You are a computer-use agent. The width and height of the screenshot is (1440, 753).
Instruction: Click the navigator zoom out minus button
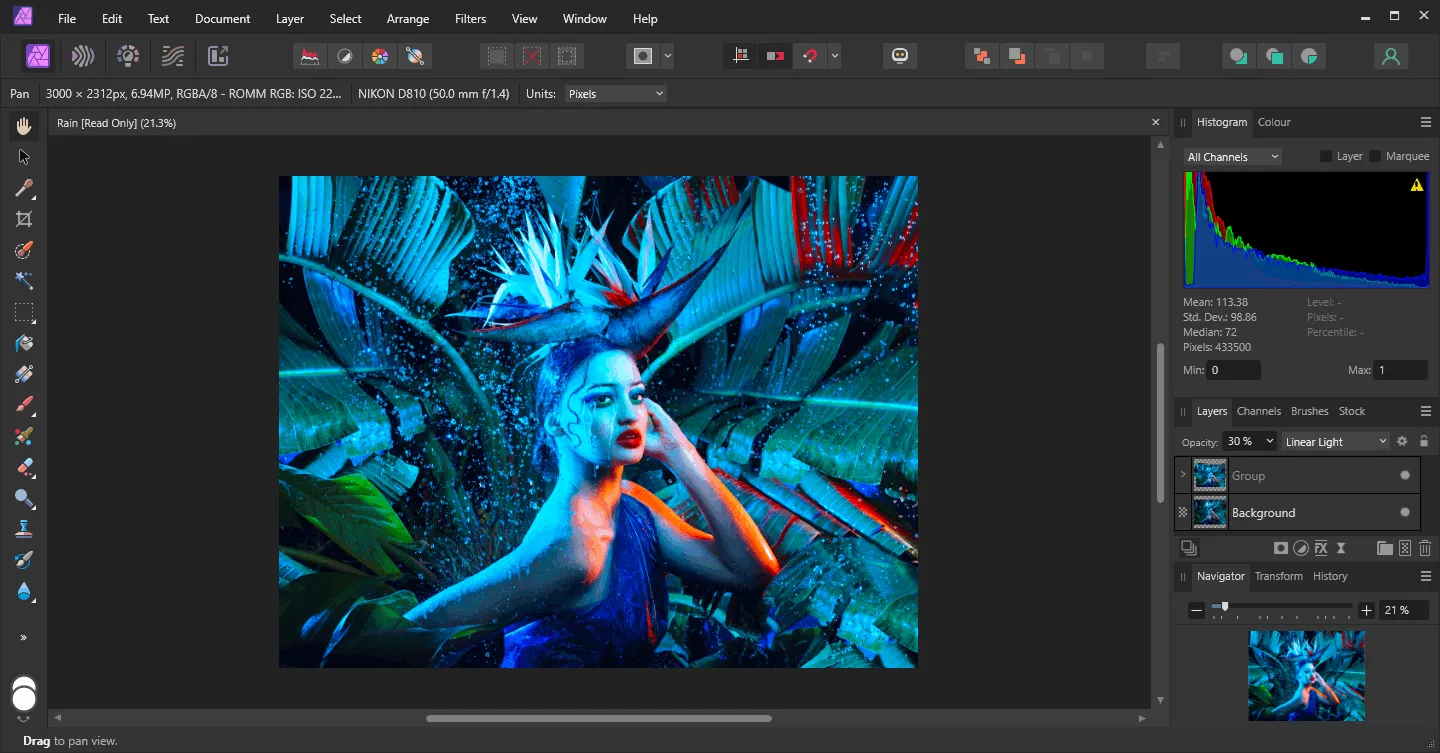click(x=1196, y=610)
